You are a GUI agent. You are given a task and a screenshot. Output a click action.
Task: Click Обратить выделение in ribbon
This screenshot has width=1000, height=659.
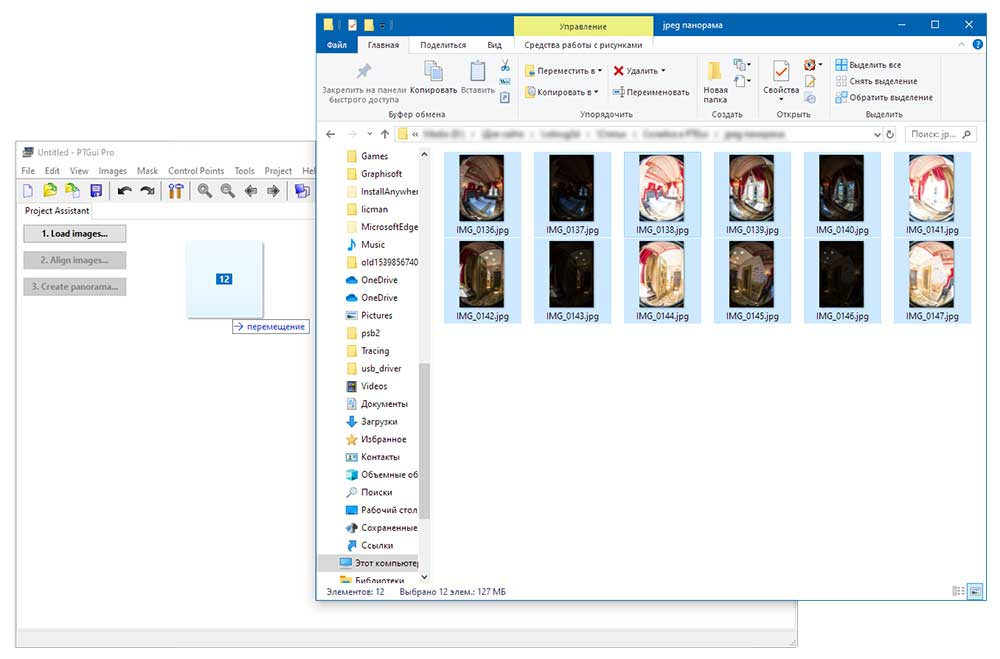[884, 98]
